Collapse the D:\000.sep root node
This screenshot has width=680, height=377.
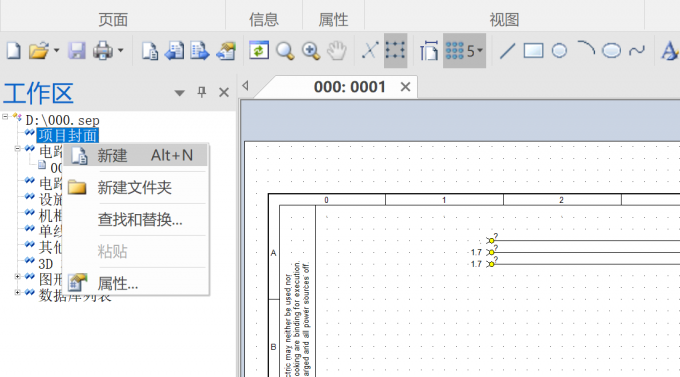coord(6,117)
